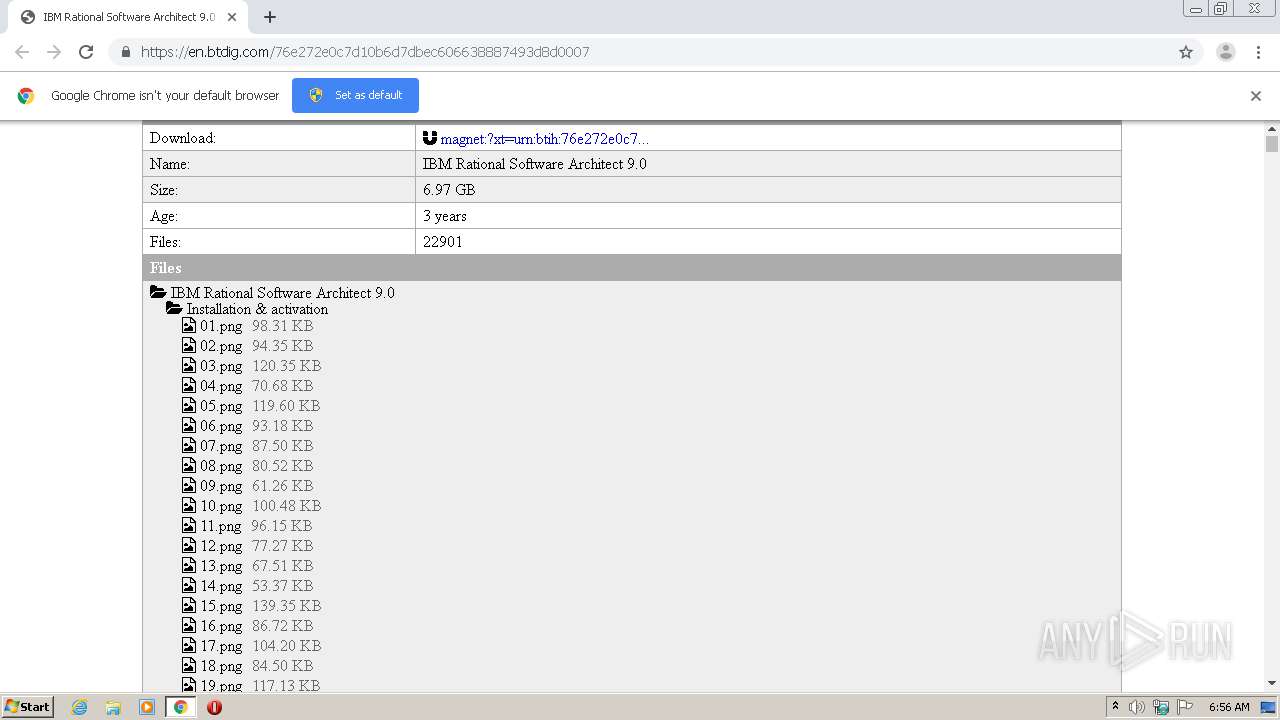
Task: Click the magnet link icon
Action: coord(430,138)
